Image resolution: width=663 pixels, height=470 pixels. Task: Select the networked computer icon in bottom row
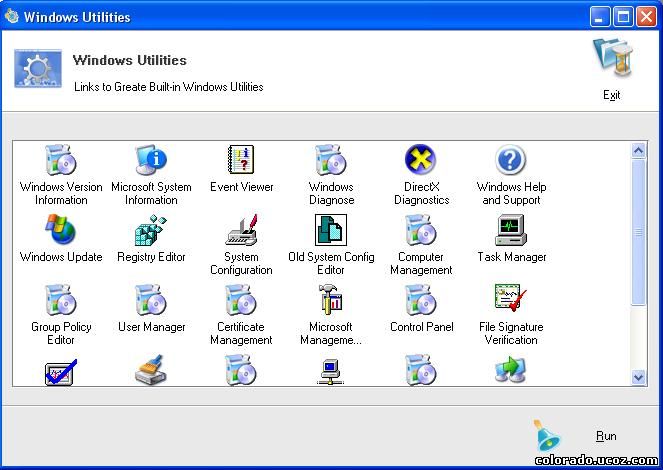(x=331, y=372)
